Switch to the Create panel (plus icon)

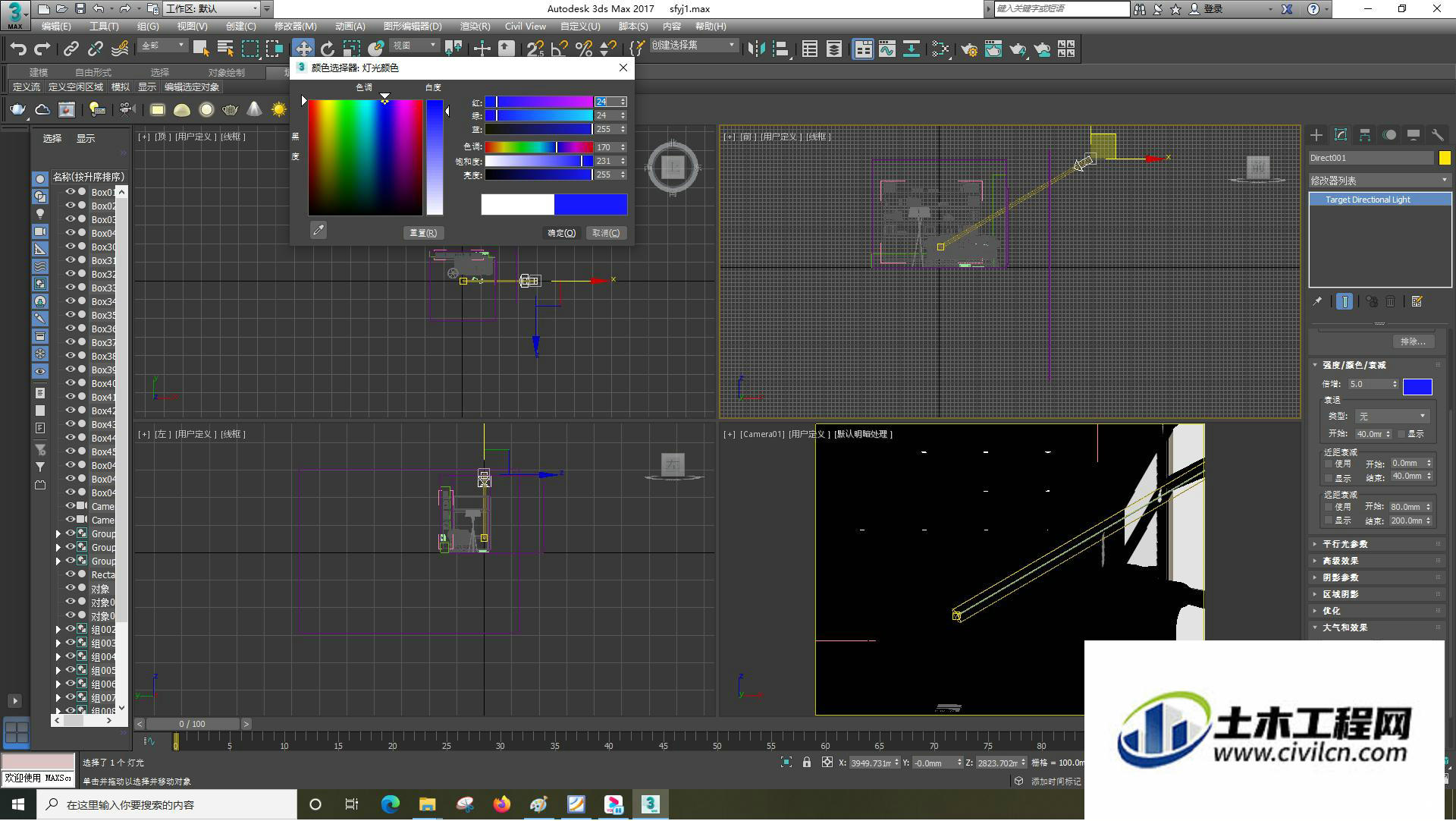coord(1316,135)
